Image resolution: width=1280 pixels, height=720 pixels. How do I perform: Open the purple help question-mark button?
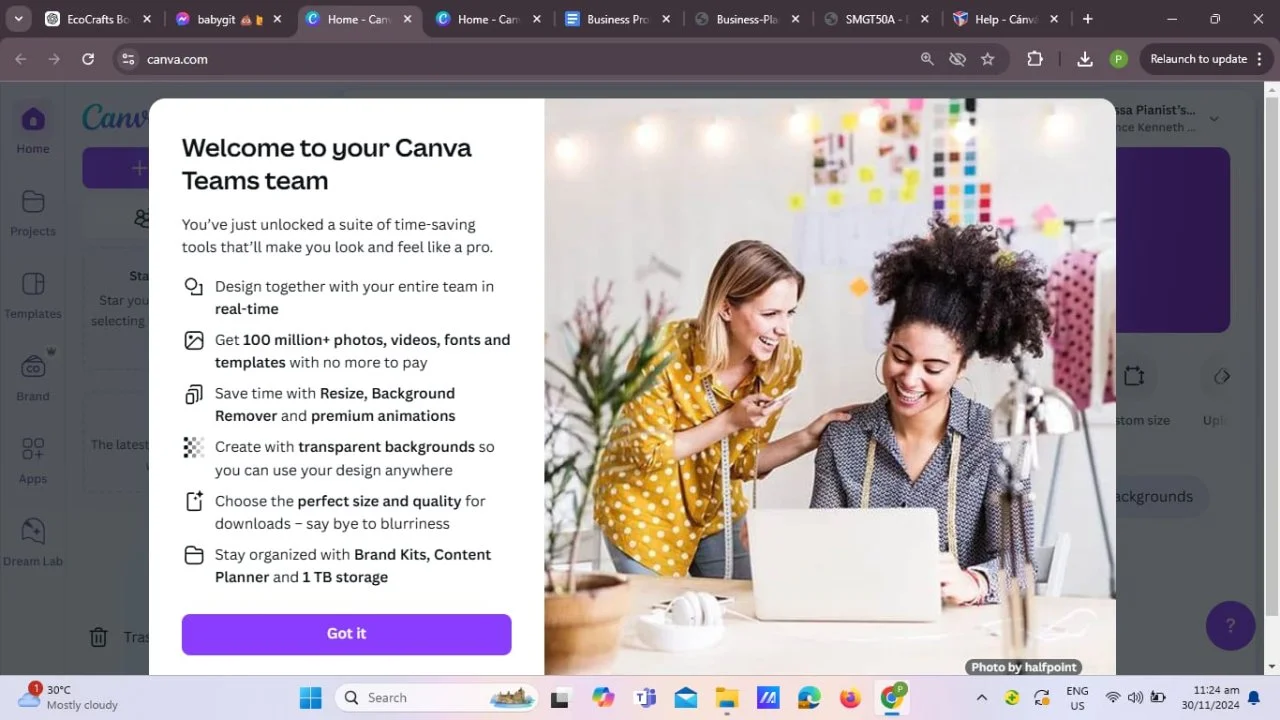[1230, 626]
